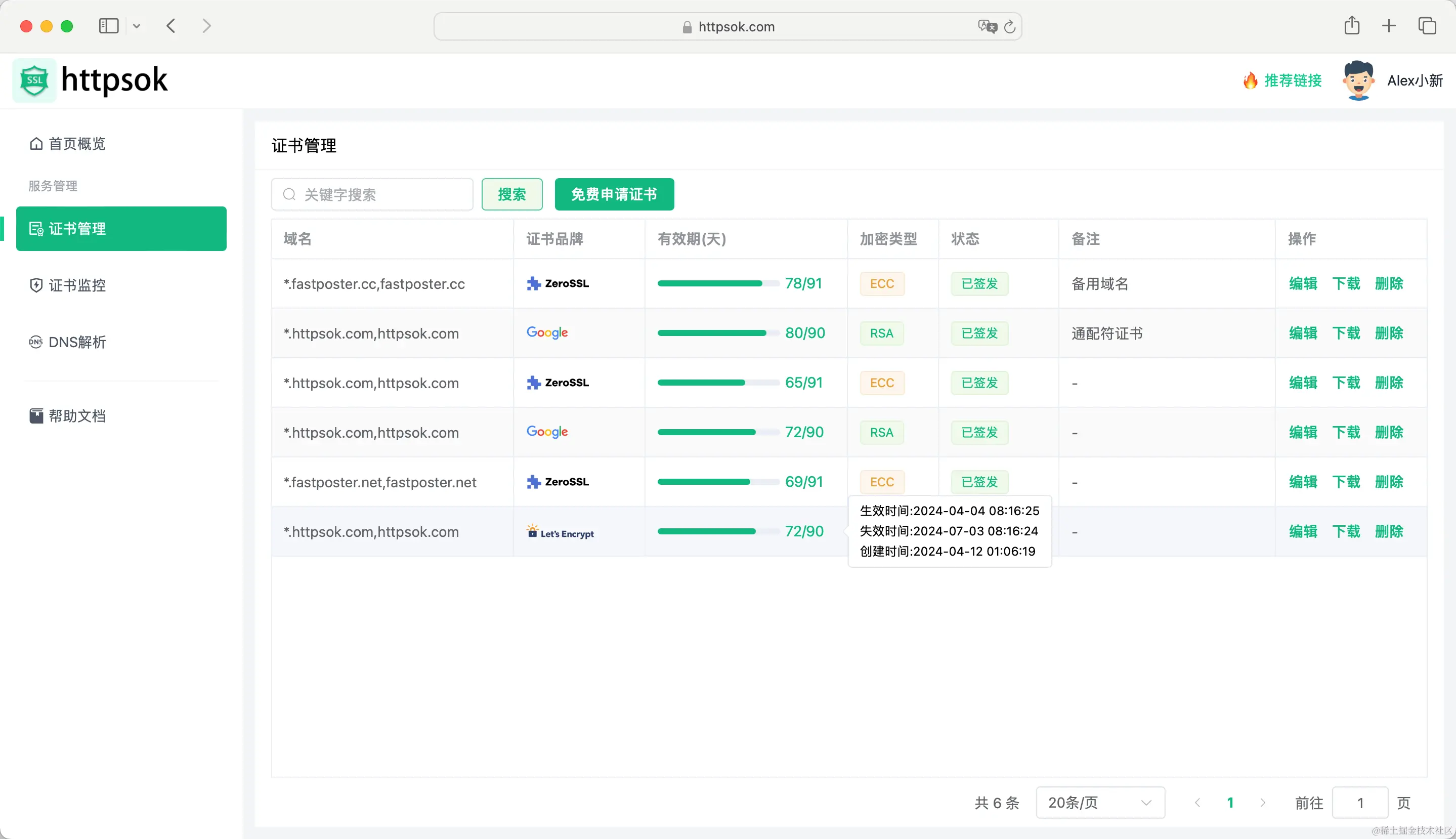Viewport: 1456px width, 839px height.
Task: Download the fastposter.net certificate
Action: click(1347, 482)
